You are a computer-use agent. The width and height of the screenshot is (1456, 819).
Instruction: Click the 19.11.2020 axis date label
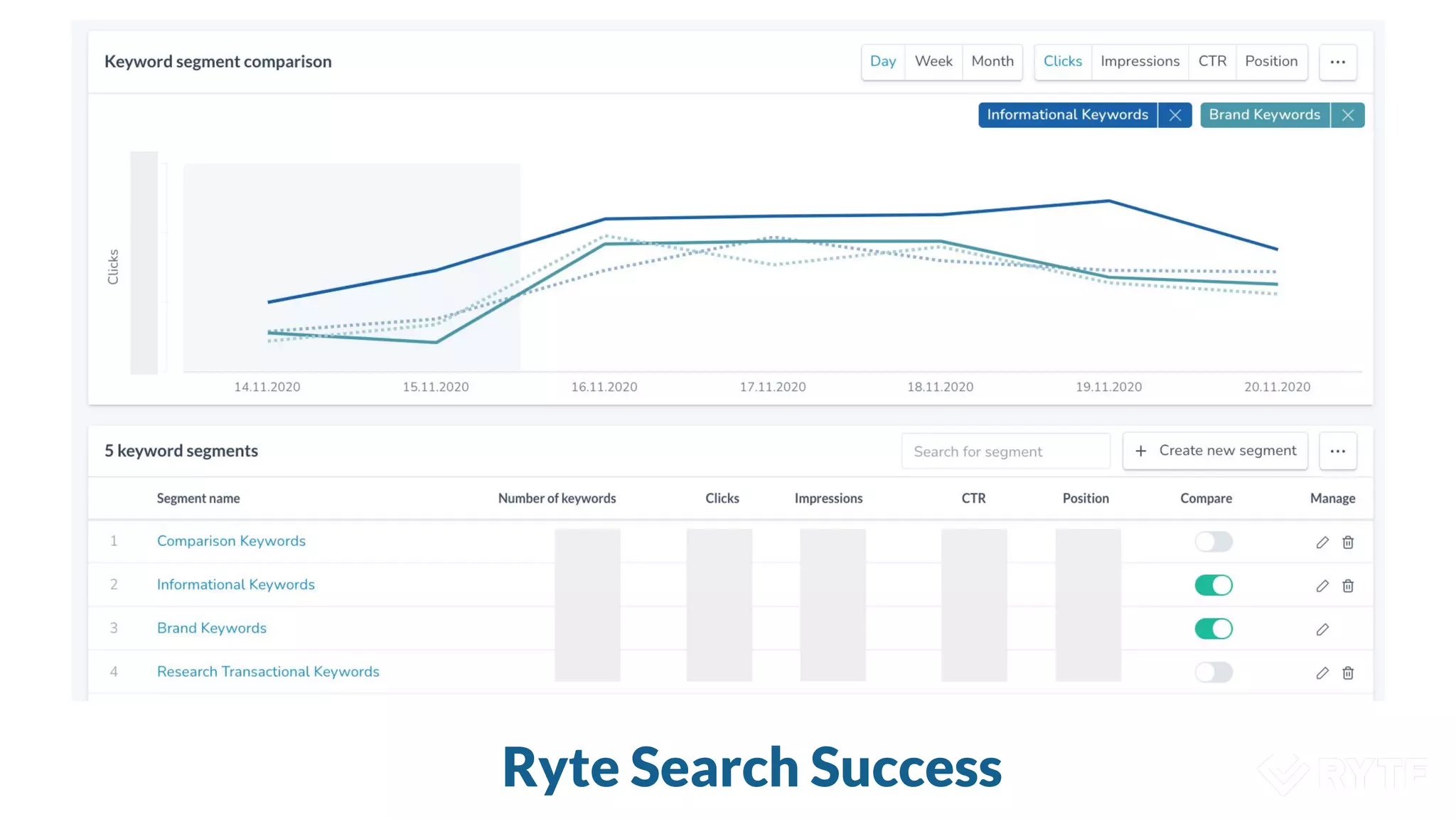click(x=1109, y=387)
